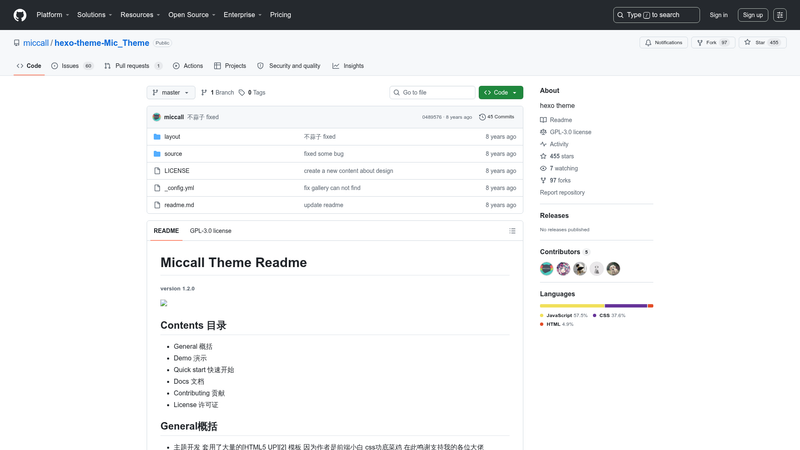
Task: Open commit message 'fixed some bug'
Action: [323, 154]
